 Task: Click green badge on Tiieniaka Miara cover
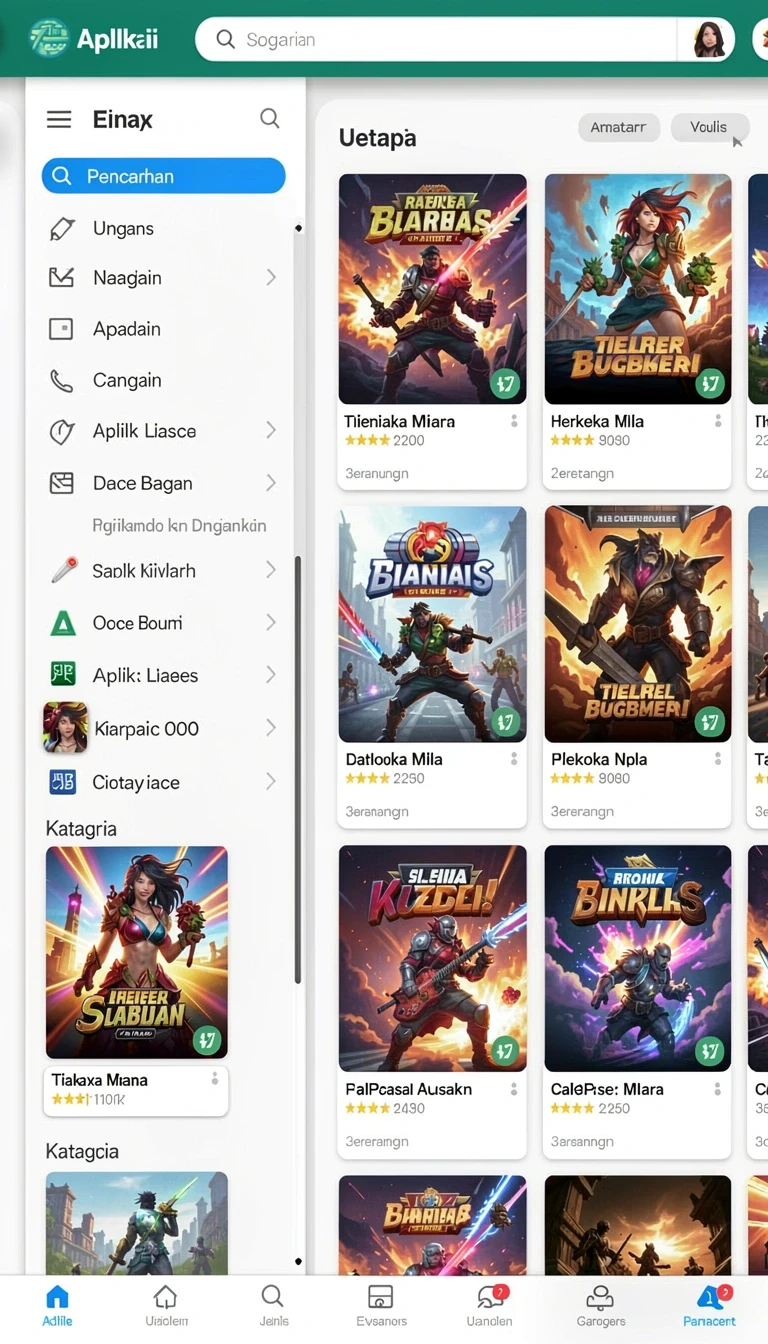506,383
